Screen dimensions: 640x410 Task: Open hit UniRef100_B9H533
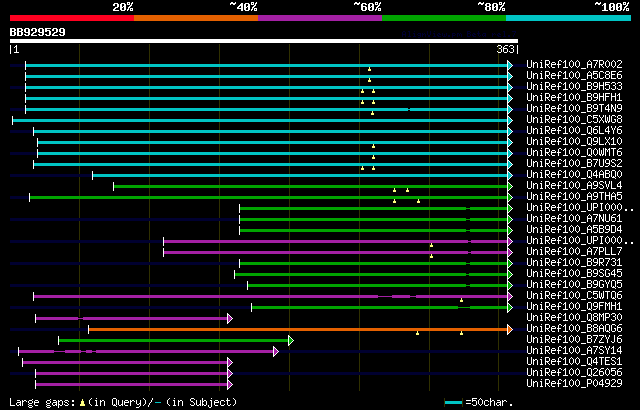coord(574,86)
